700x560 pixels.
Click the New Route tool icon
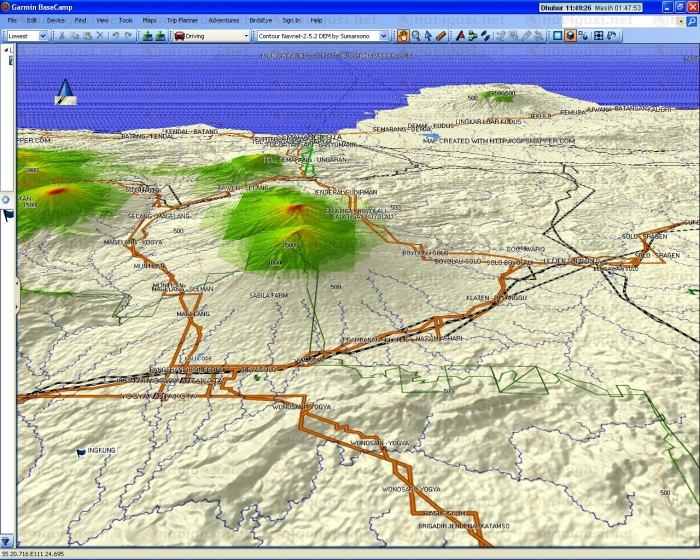(473, 35)
